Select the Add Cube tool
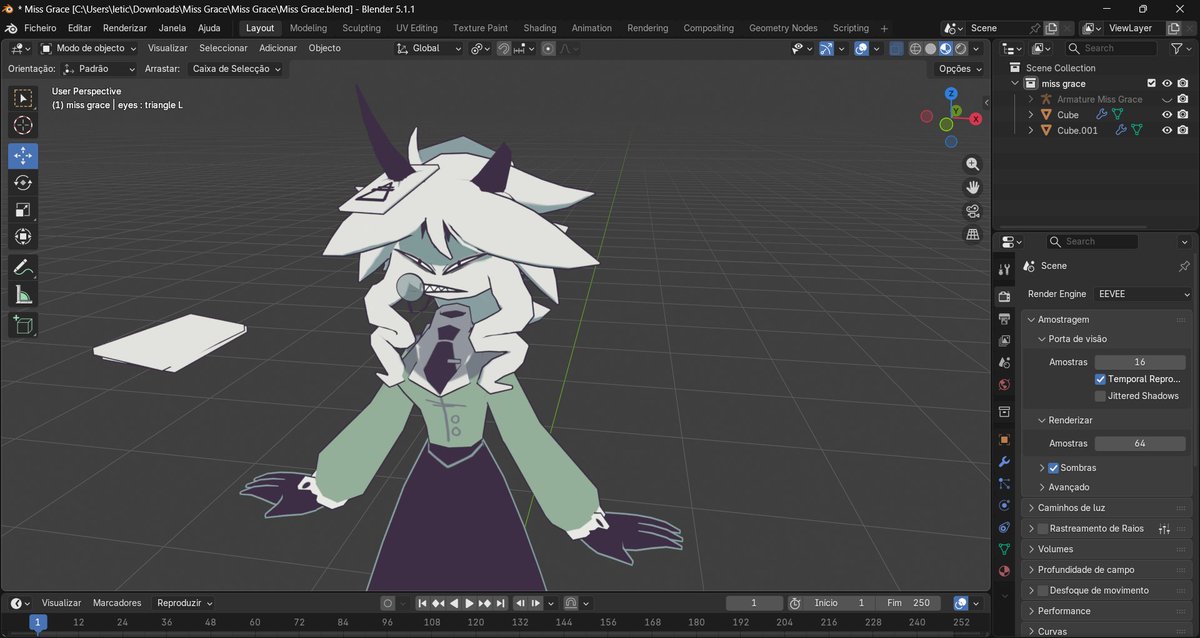 [x=23, y=325]
